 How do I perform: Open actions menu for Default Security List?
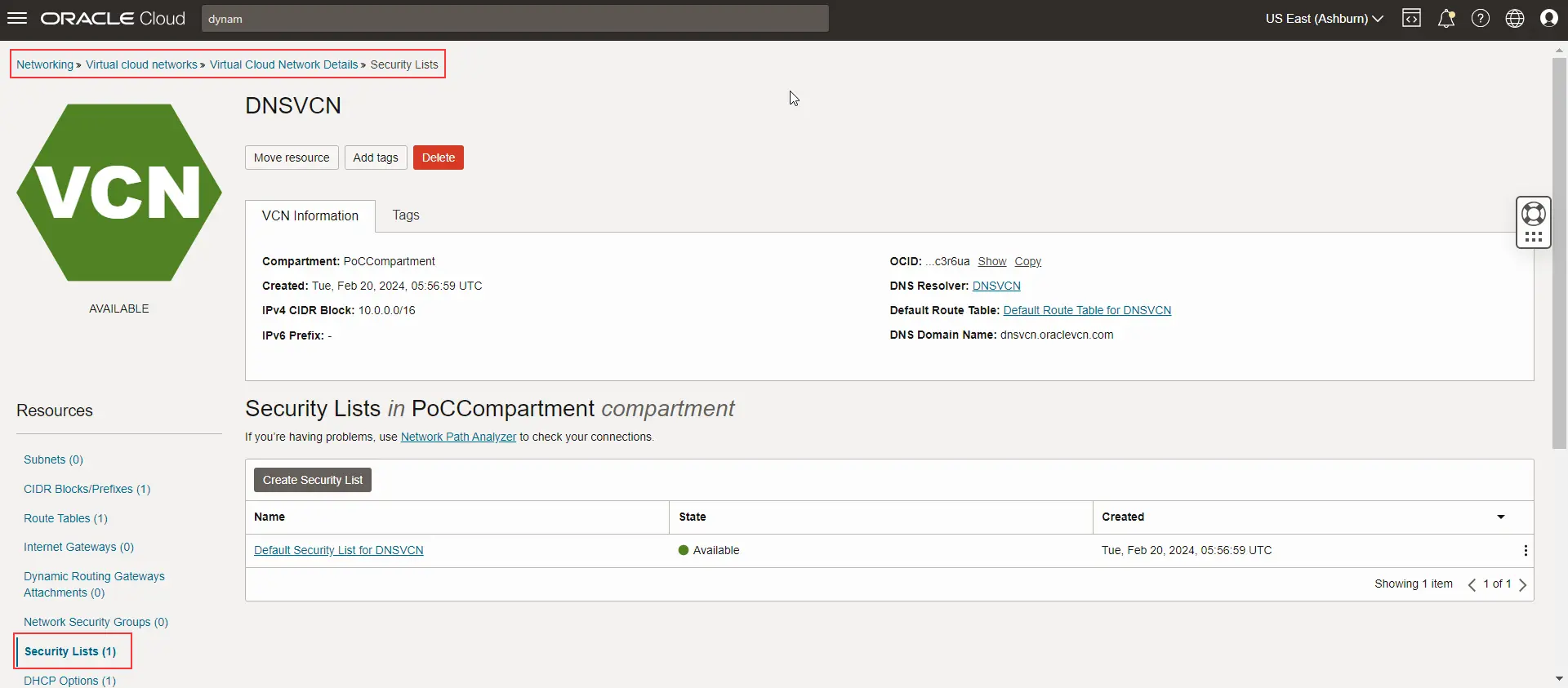pyautogui.click(x=1525, y=551)
